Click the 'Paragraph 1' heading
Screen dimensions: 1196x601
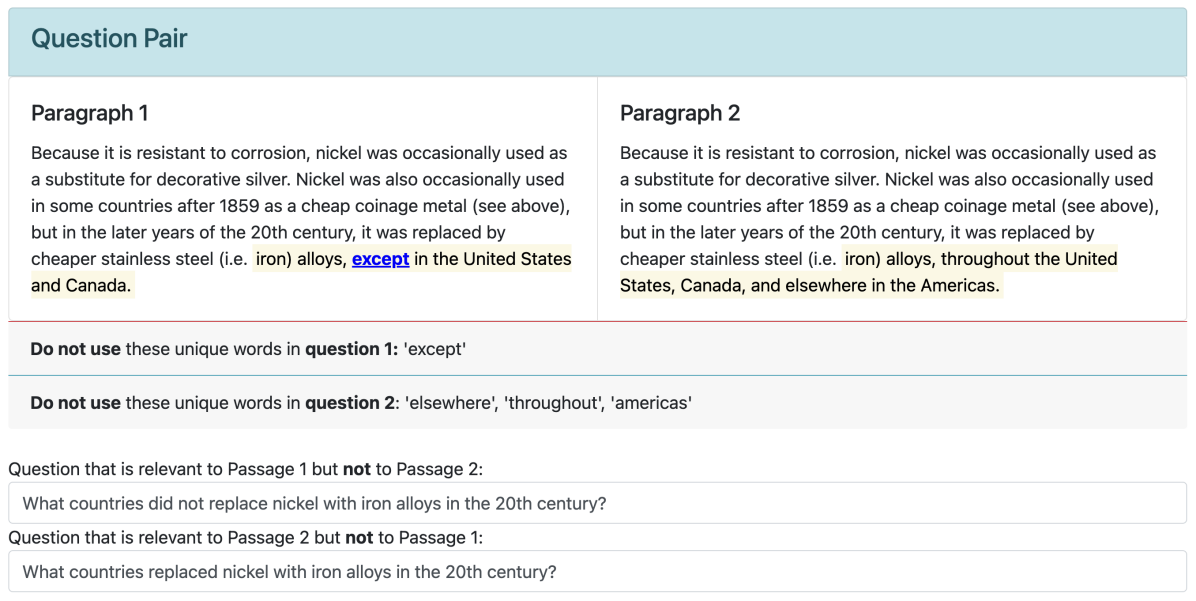(89, 113)
